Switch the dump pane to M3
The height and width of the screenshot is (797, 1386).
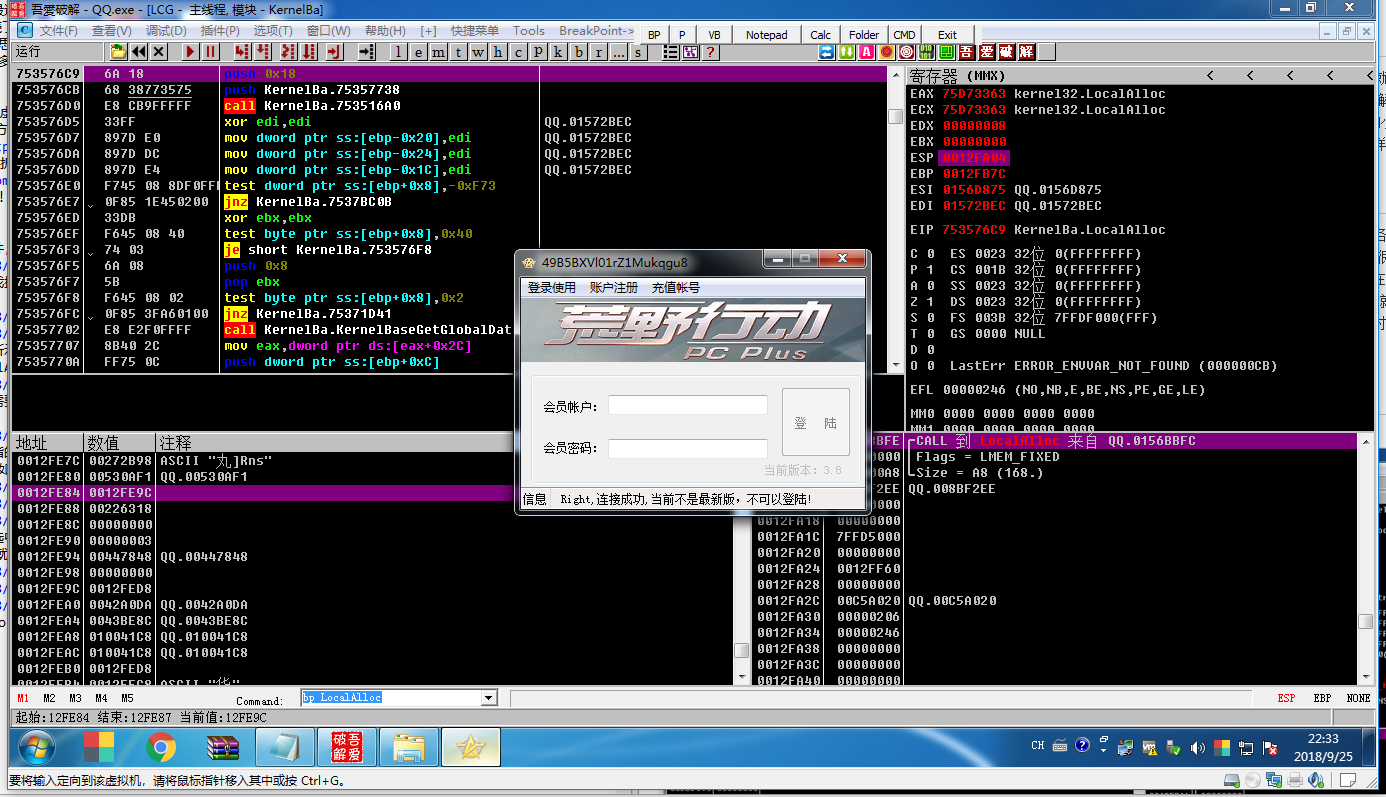[x=75, y=698]
